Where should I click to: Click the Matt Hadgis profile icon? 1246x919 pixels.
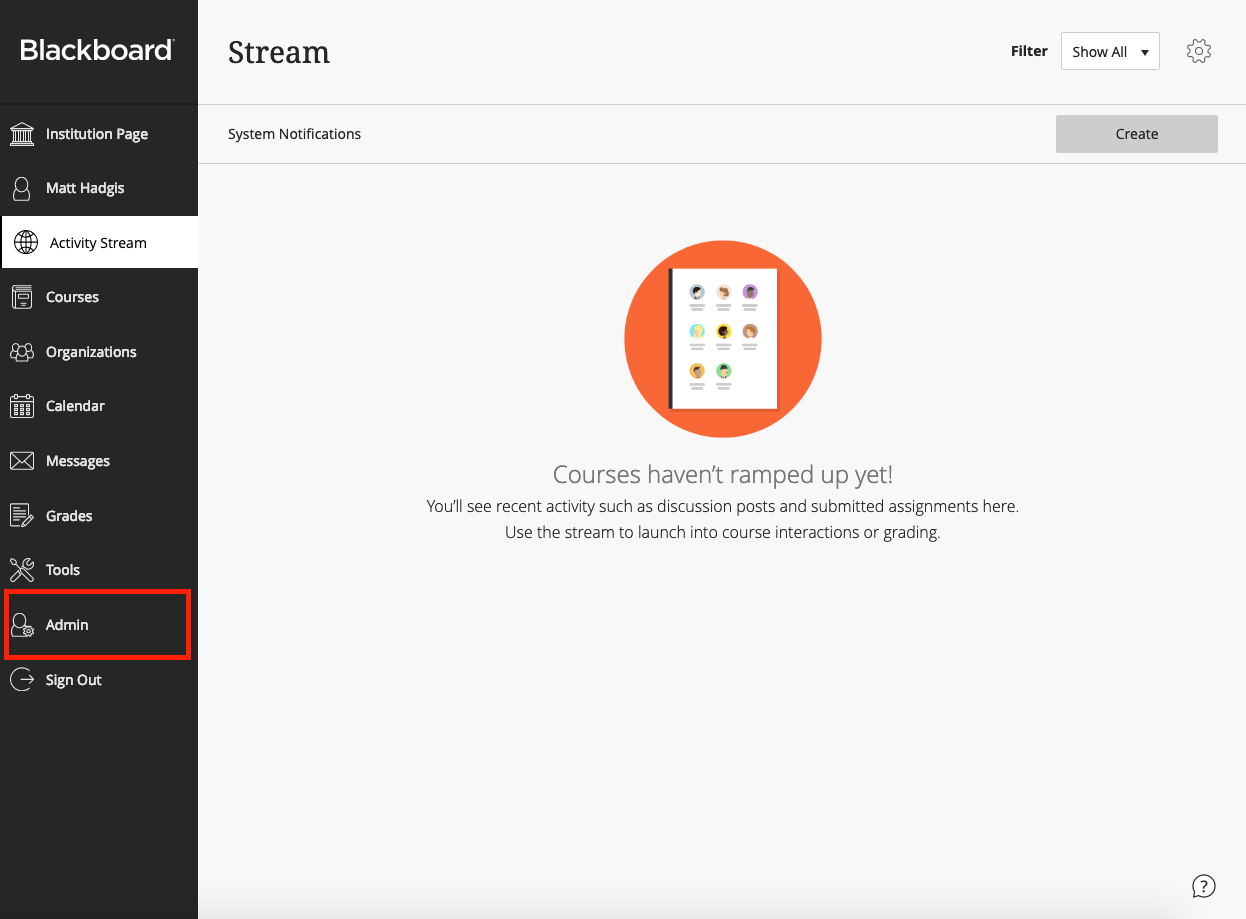tap(22, 188)
